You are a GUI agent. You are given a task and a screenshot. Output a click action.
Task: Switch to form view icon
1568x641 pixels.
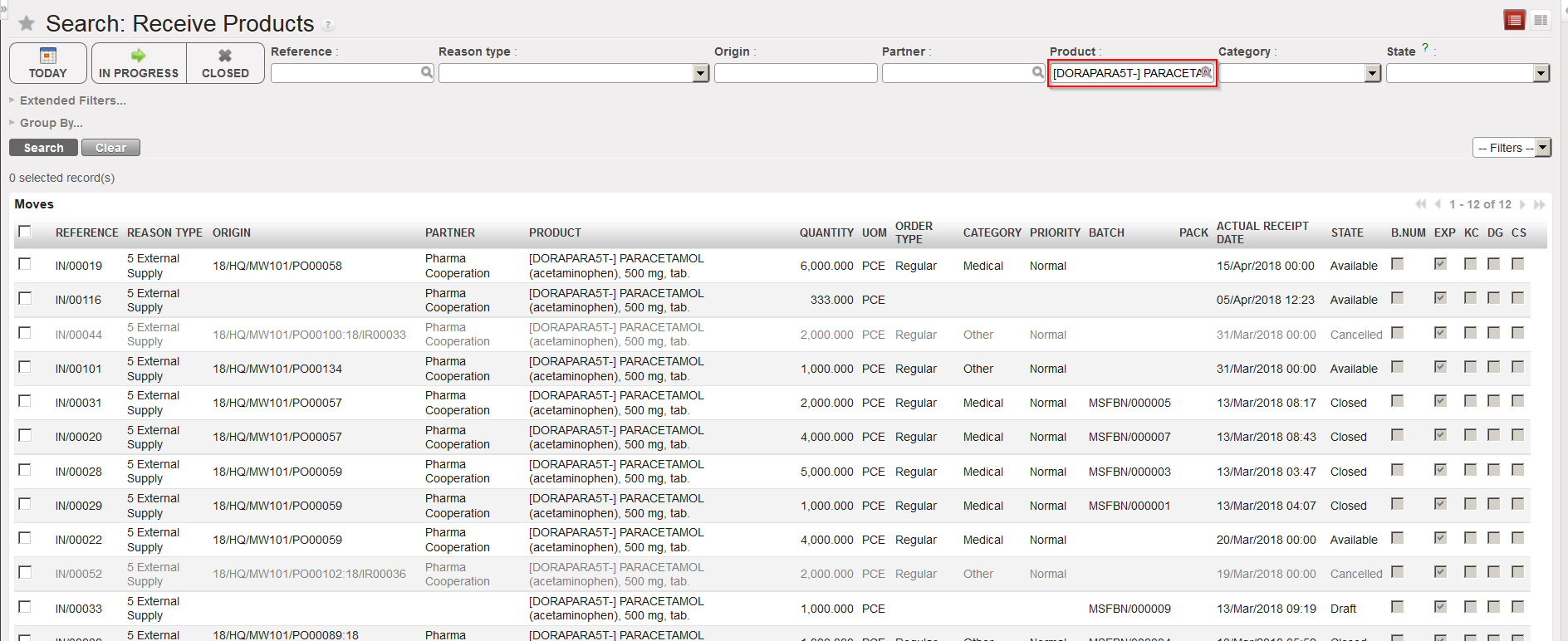tap(1541, 20)
